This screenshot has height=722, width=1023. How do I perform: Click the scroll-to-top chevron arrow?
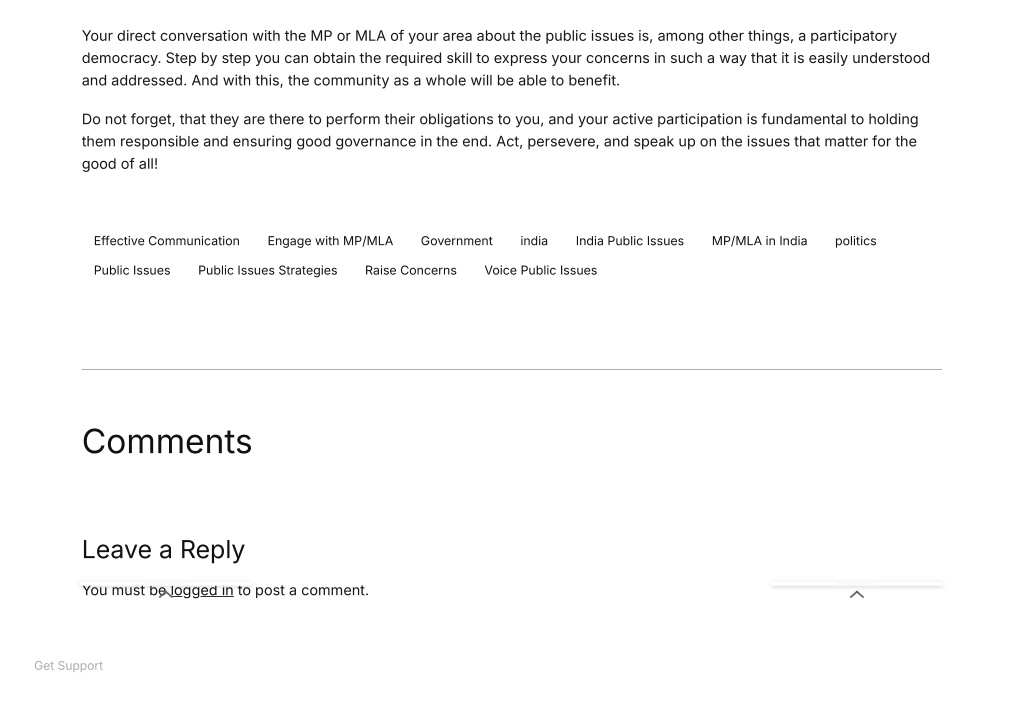click(857, 594)
